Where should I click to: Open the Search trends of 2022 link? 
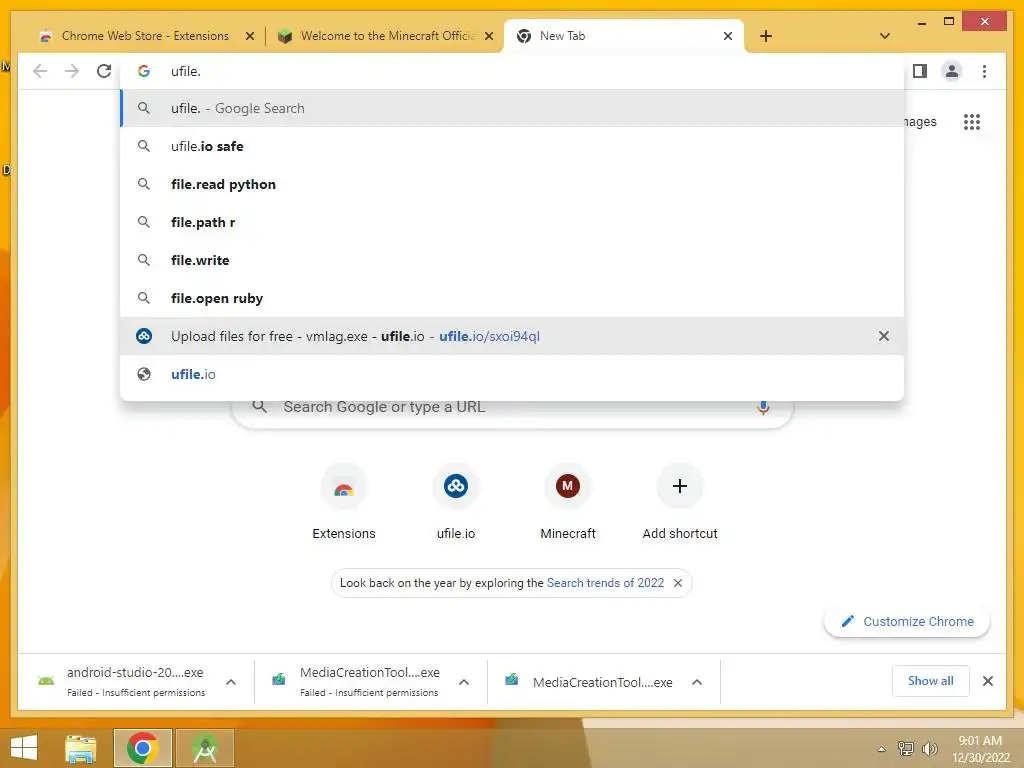click(x=605, y=583)
